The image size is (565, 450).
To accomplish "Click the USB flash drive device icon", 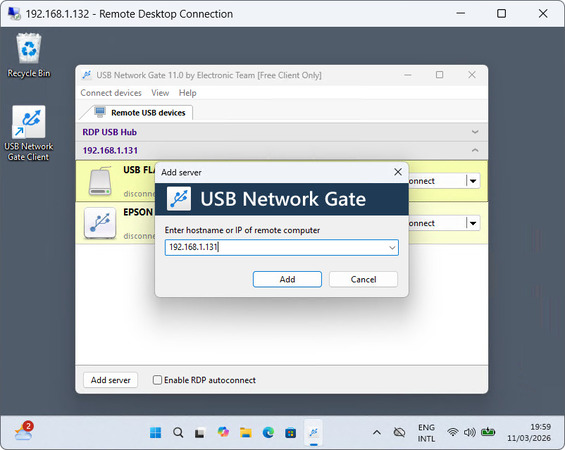I will [x=100, y=181].
